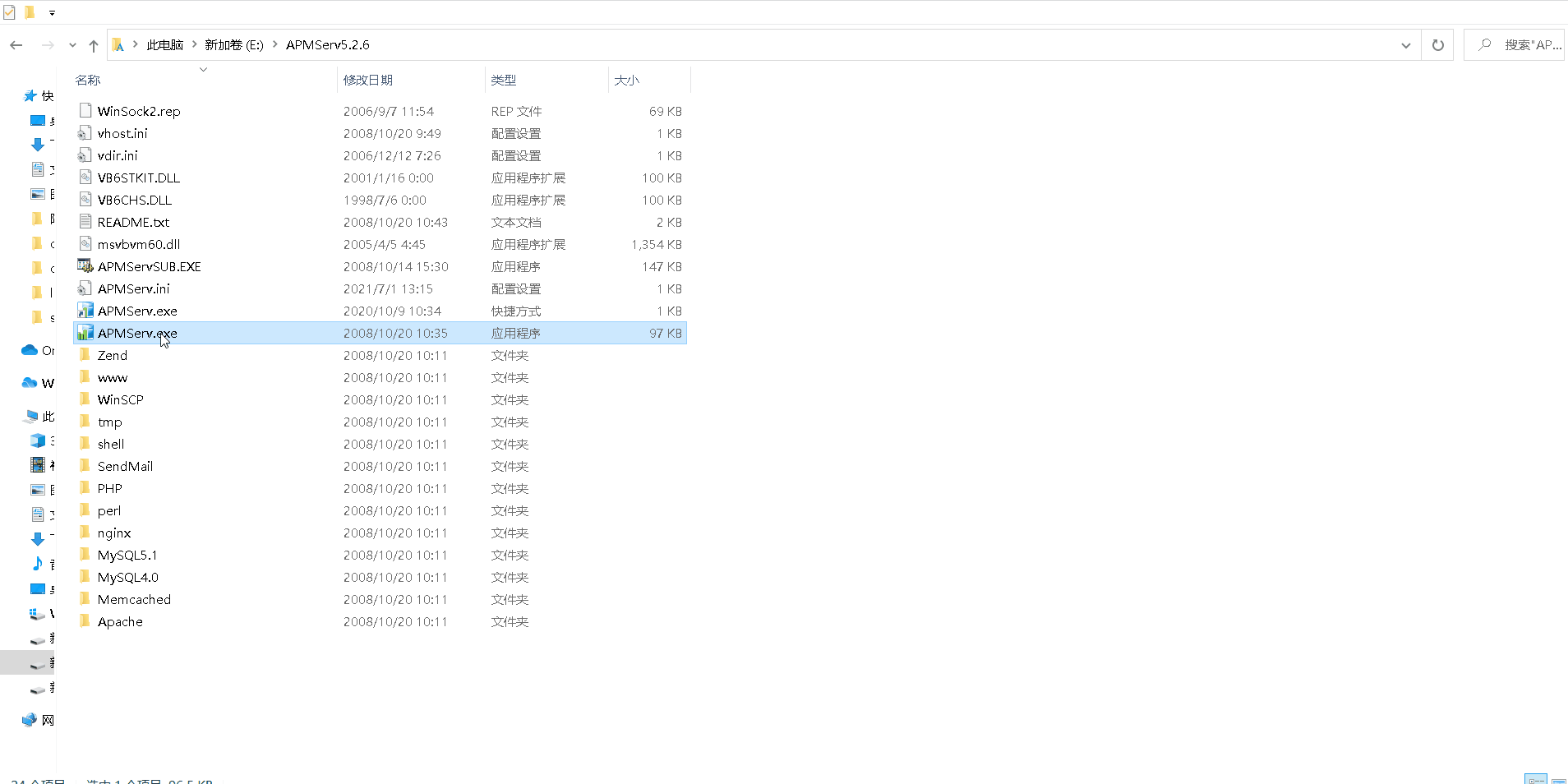This screenshot has width=1568, height=784.
Task: Sort files by 大小 column header
Action: coord(626,80)
